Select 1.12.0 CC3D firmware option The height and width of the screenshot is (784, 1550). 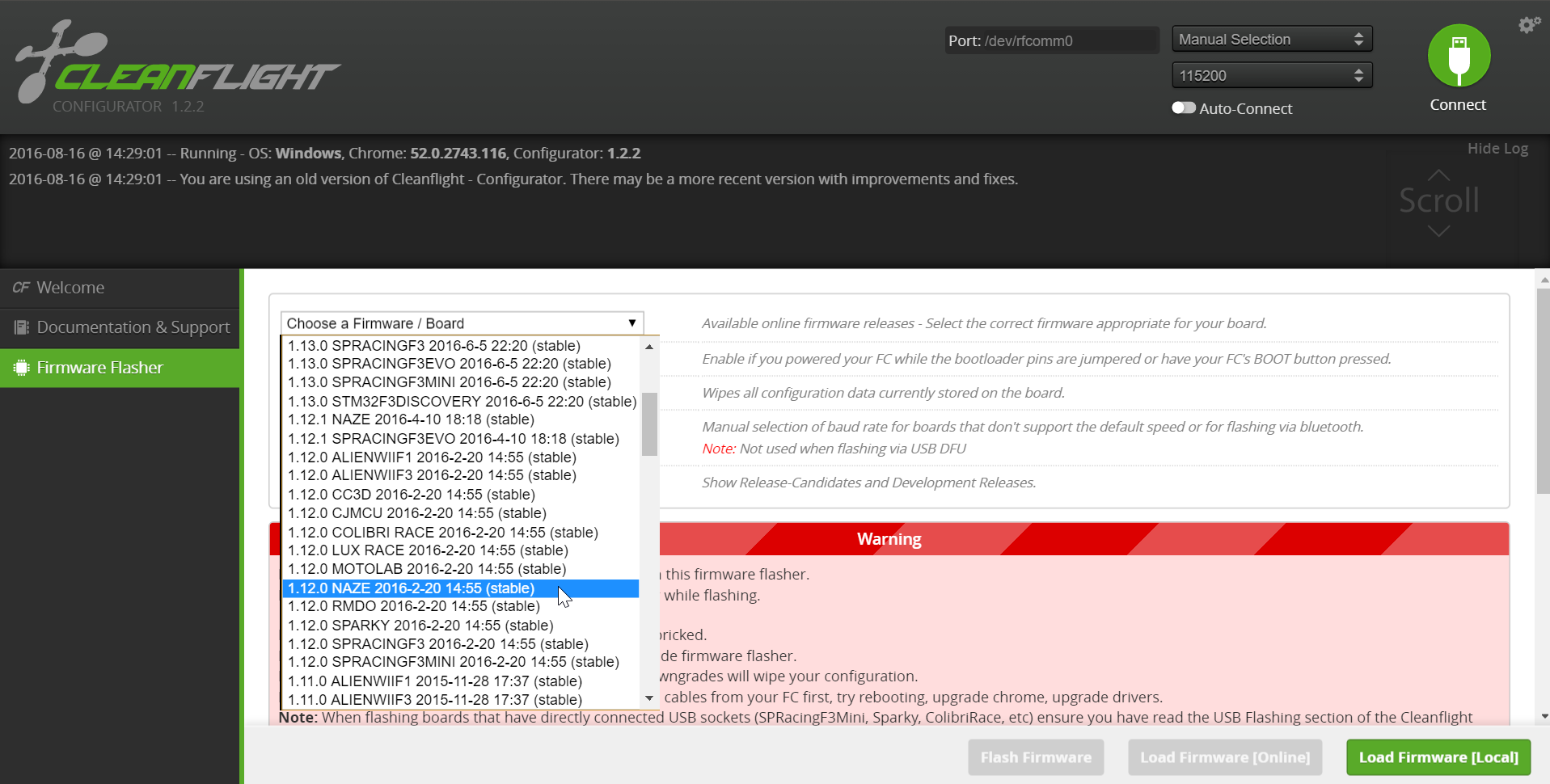(x=460, y=495)
